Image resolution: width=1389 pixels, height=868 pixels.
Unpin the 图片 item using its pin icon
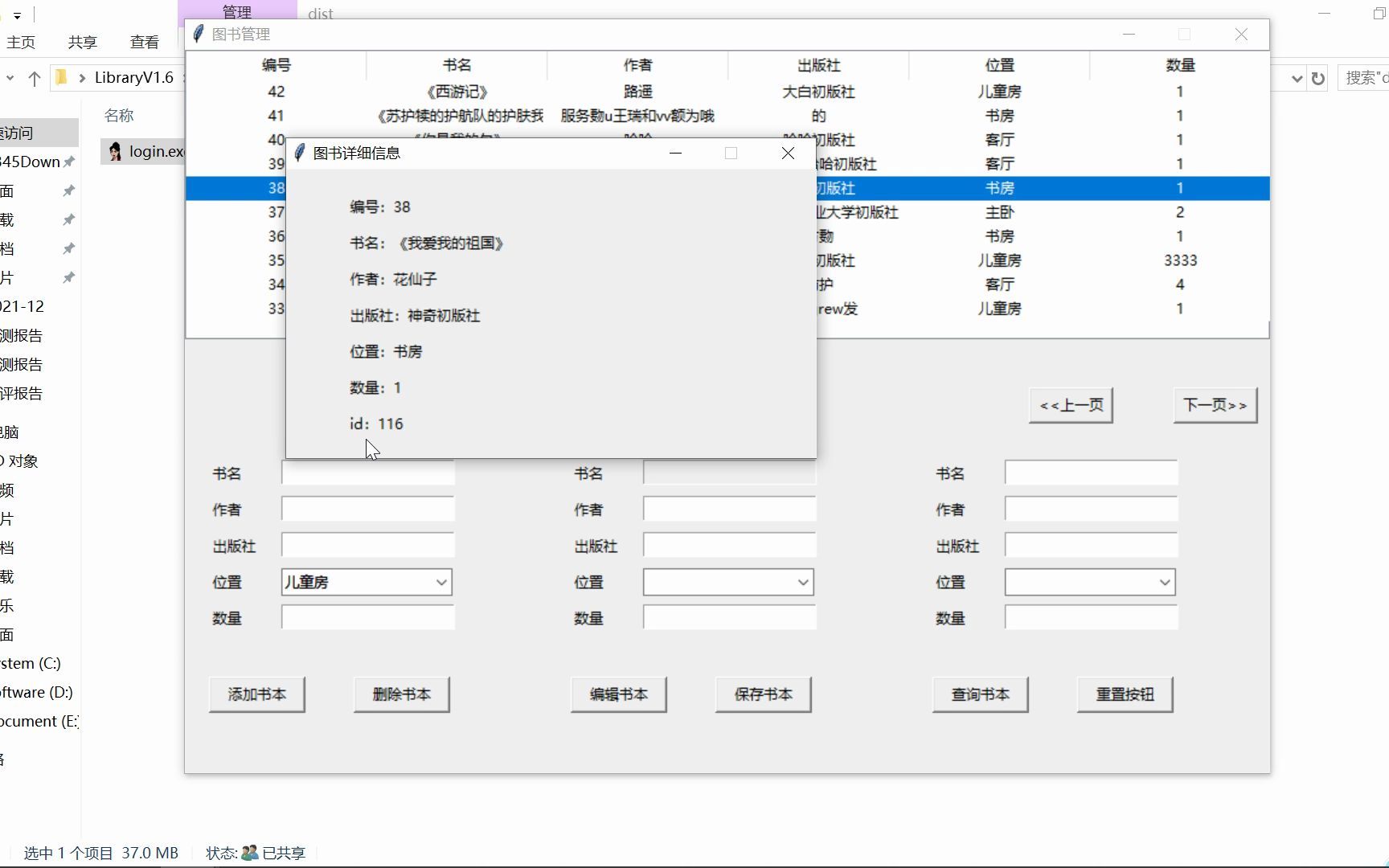68,277
